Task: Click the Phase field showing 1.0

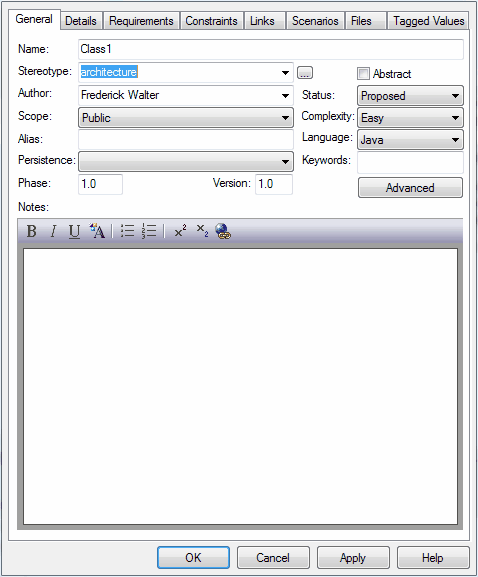Action: pos(100,184)
